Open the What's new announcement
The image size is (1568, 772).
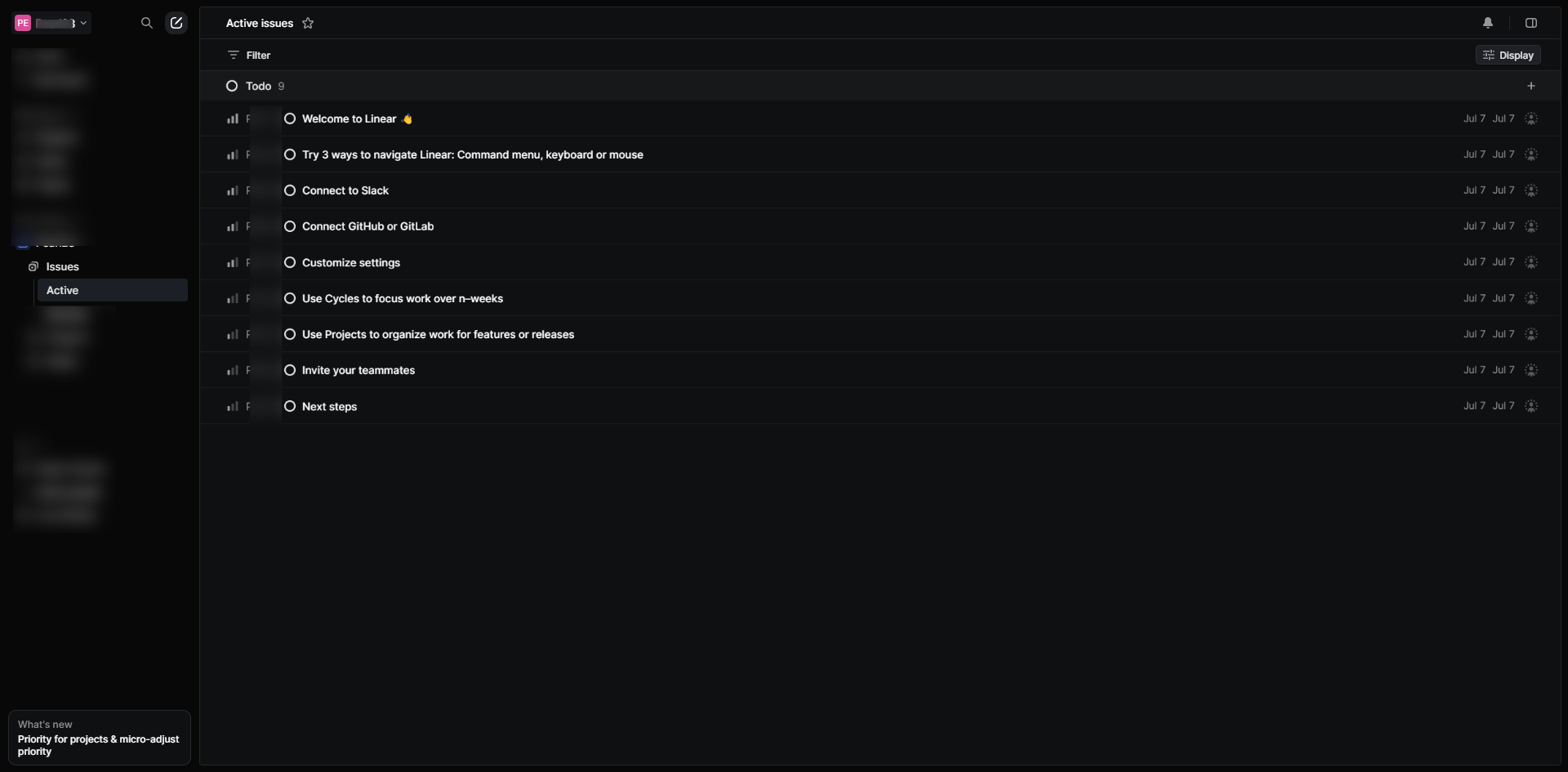[x=99, y=738]
